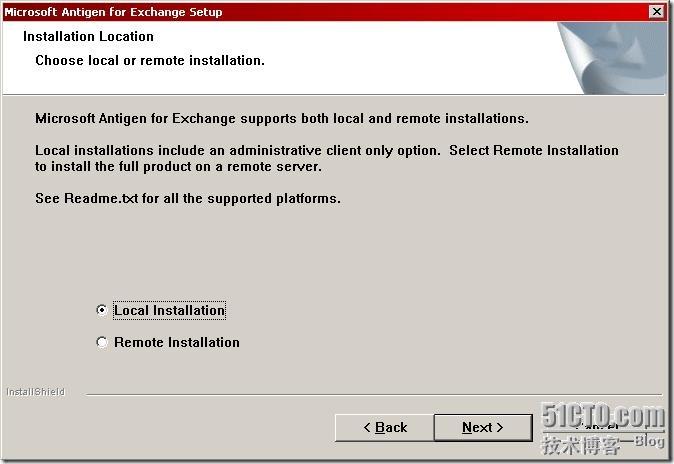Screen dimensions: 674x464
Task: Select the Remote Installation radio button
Action: coord(102,342)
